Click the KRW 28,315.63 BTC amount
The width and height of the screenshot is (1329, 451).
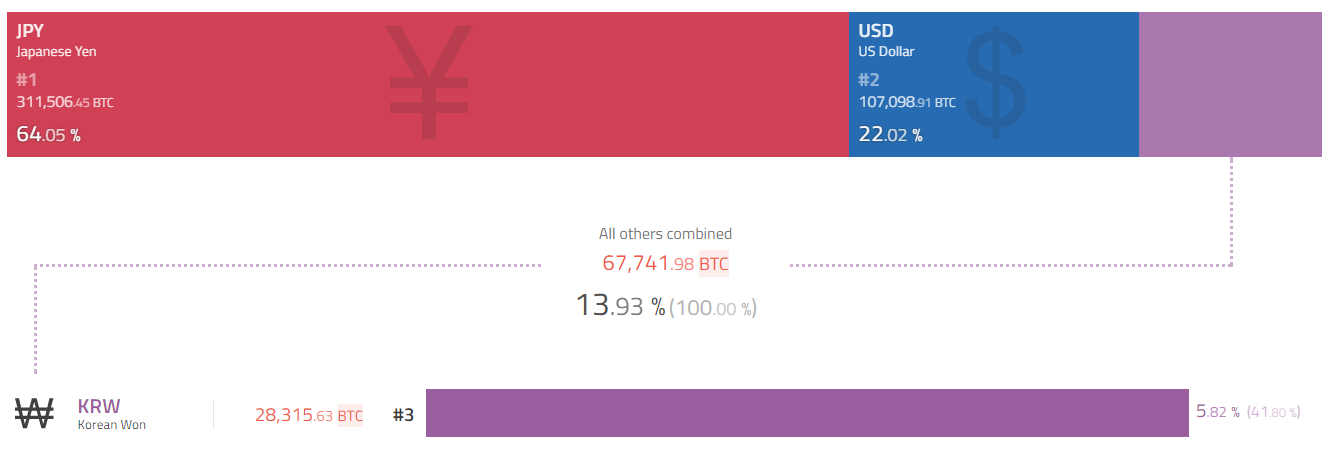[x=309, y=415]
